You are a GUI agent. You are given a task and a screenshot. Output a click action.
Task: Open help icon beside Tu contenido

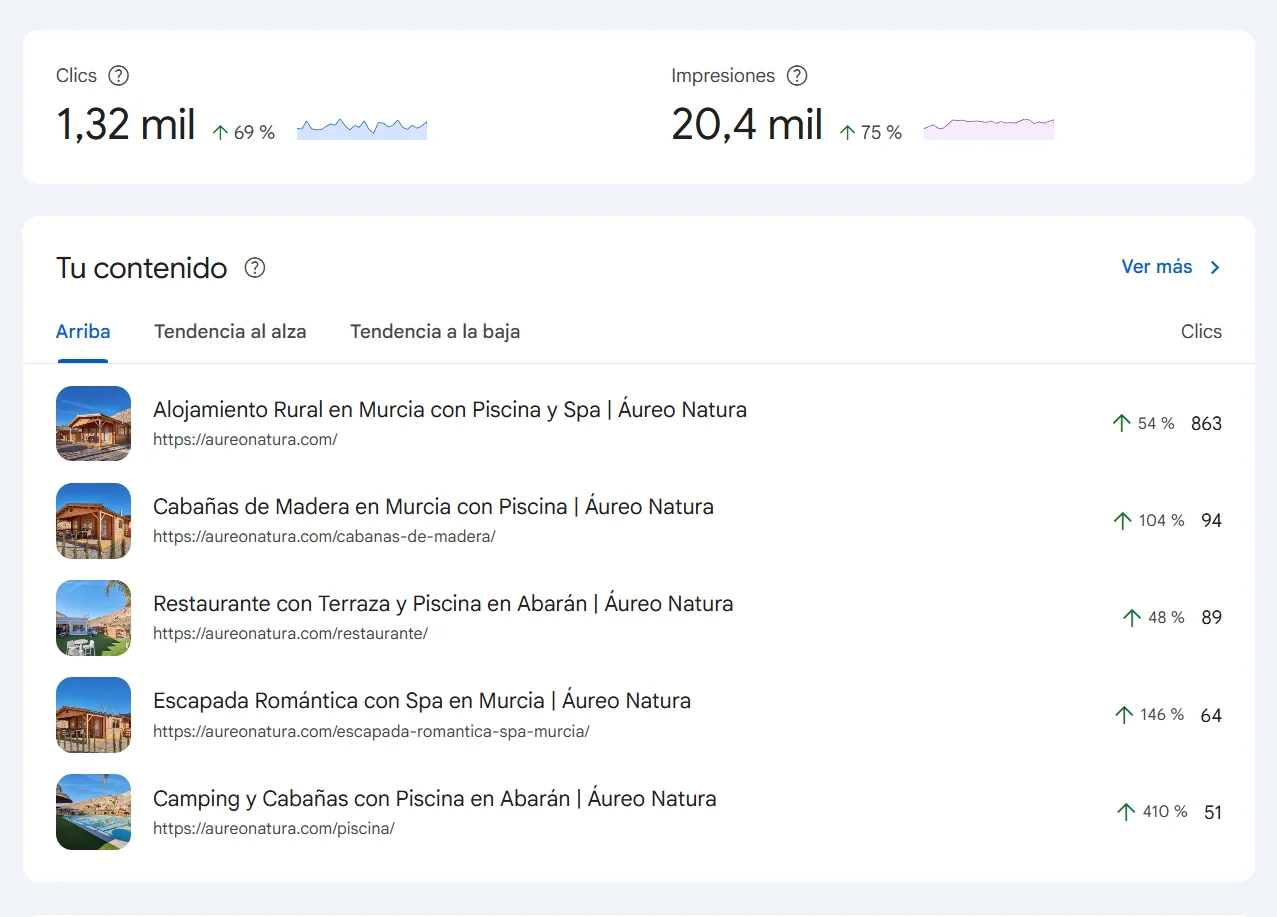pos(255,268)
